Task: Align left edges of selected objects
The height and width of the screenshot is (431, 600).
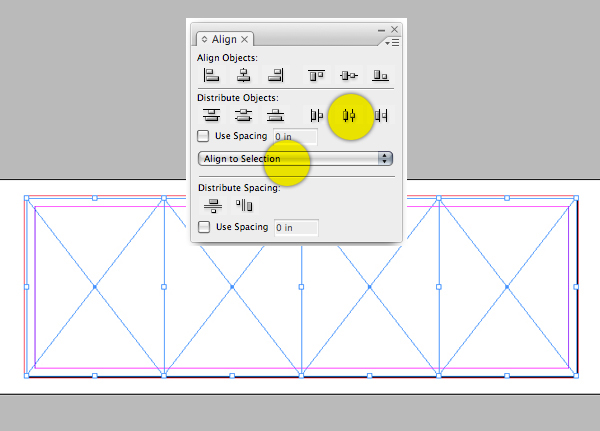Action: pyautogui.click(x=211, y=75)
